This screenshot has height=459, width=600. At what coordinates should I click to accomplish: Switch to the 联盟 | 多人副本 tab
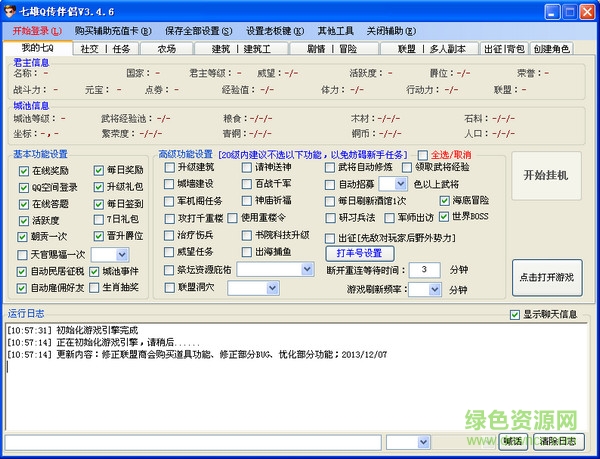tap(432, 48)
